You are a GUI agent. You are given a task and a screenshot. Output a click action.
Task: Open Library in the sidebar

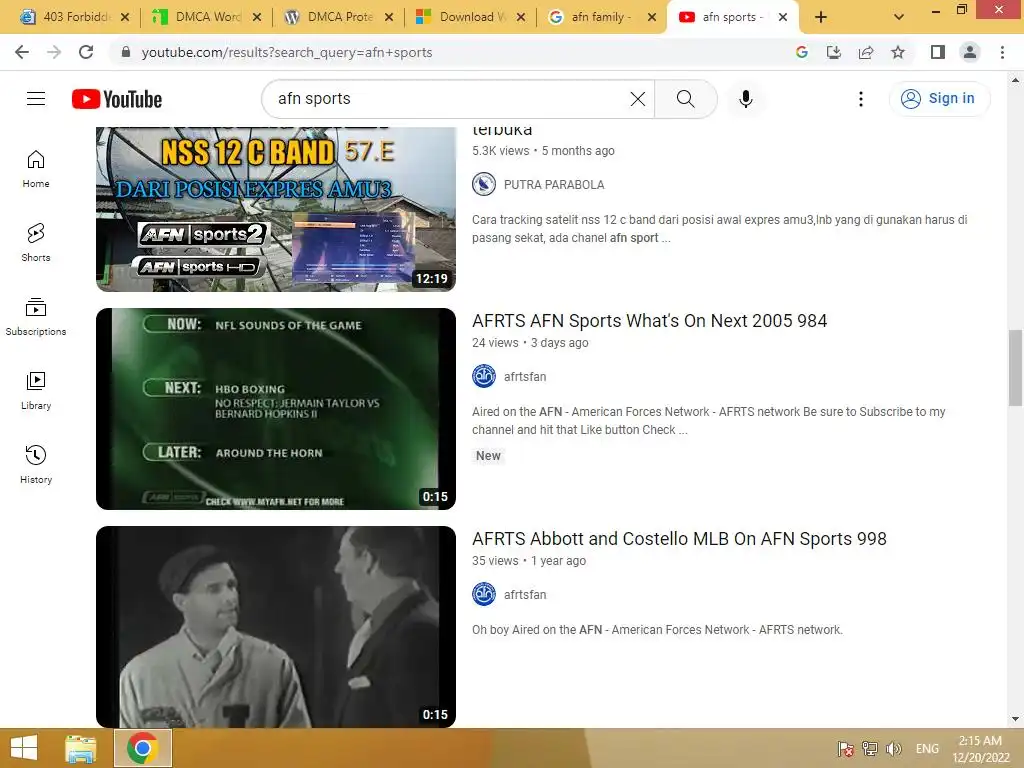(x=36, y=391)
